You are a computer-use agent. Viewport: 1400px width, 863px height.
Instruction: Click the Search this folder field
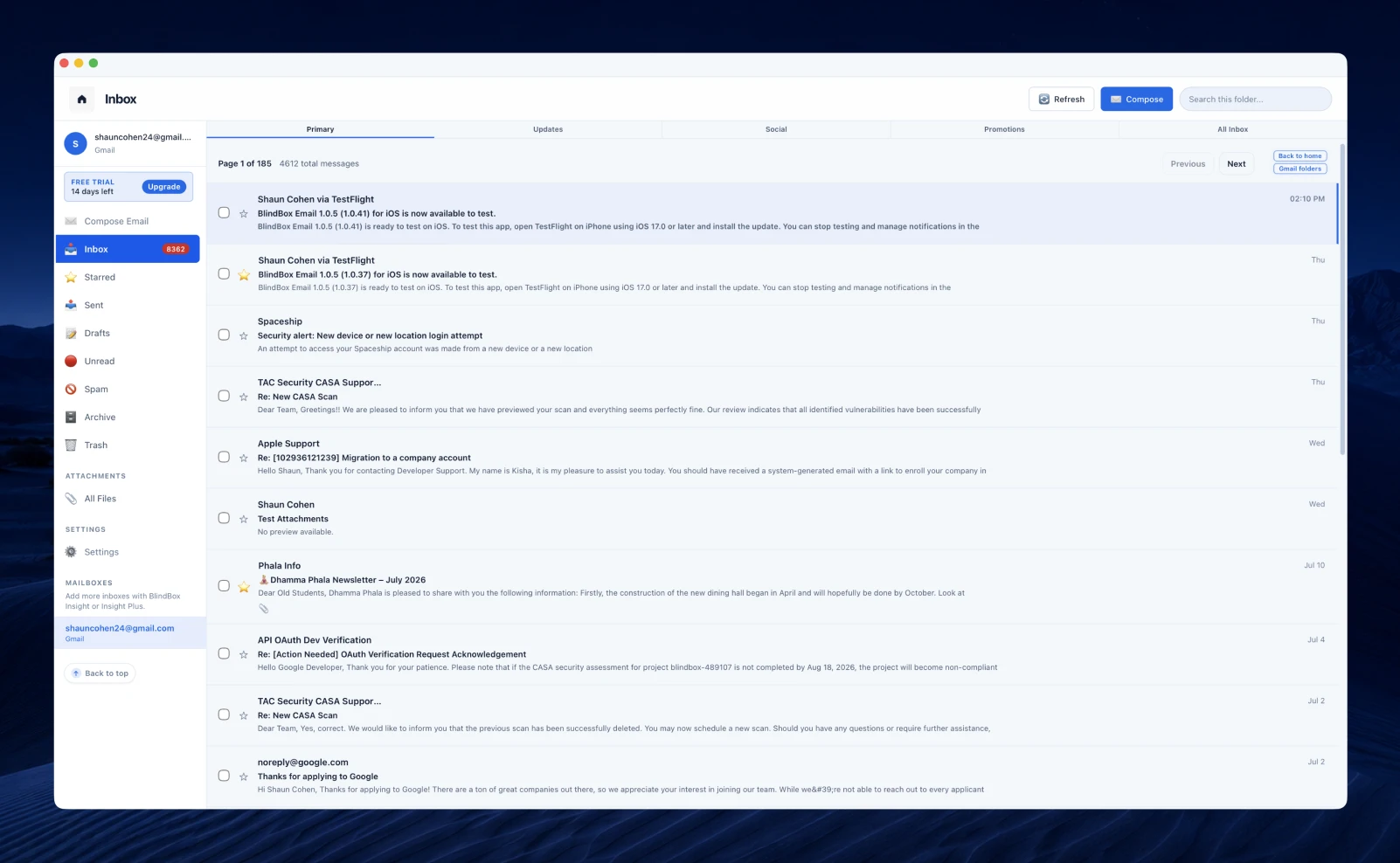coord(1255,100)
